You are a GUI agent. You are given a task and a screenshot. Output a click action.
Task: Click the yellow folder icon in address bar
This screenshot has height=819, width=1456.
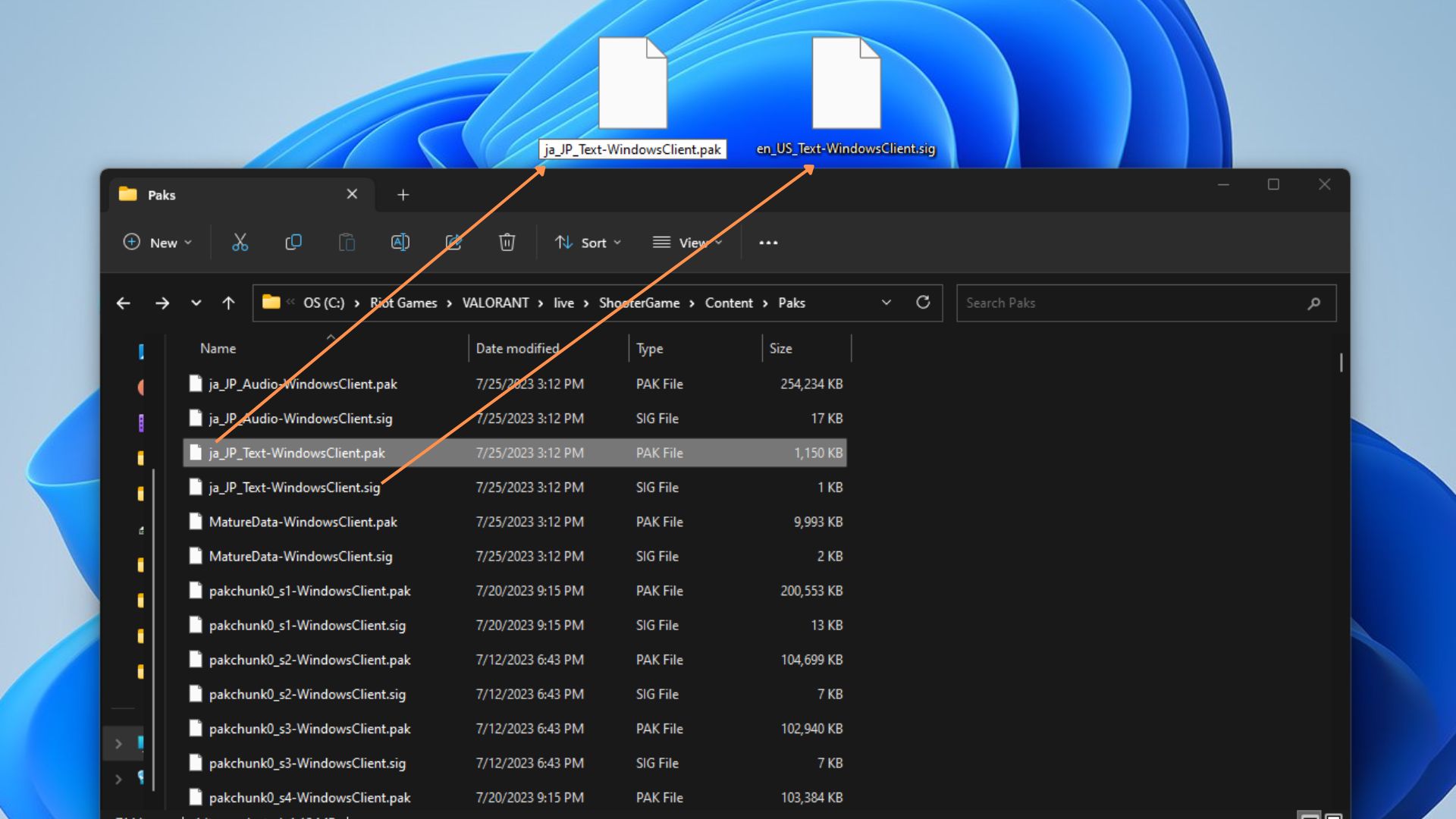(271, 303)
